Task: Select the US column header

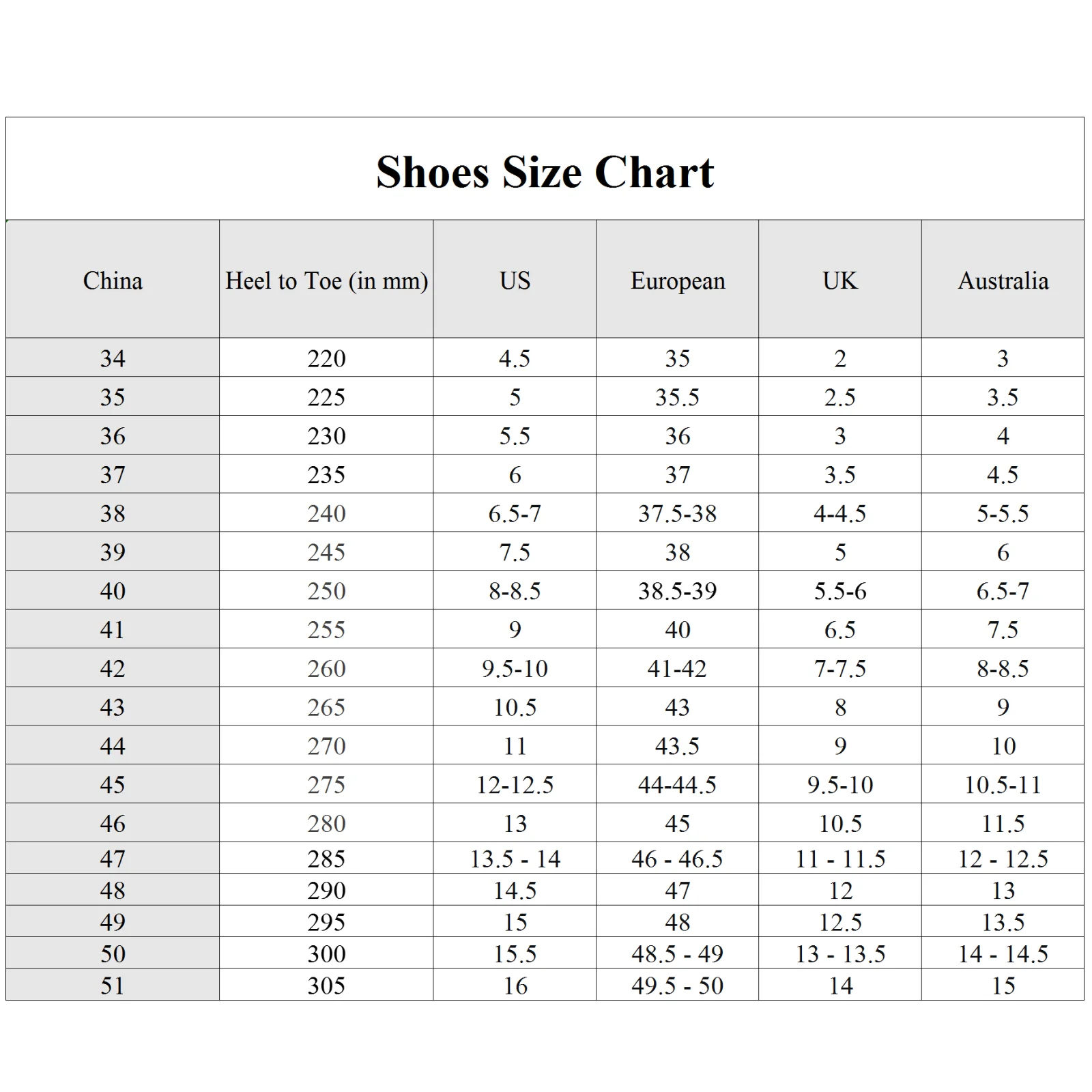Action: click(515, 281)
